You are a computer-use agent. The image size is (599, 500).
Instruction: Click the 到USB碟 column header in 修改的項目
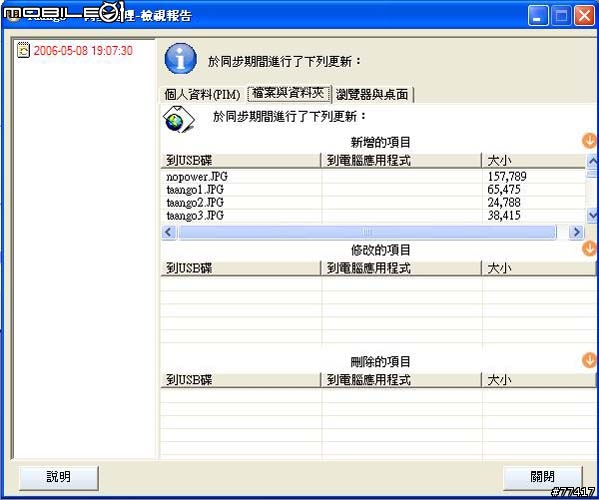click(241, 268)
